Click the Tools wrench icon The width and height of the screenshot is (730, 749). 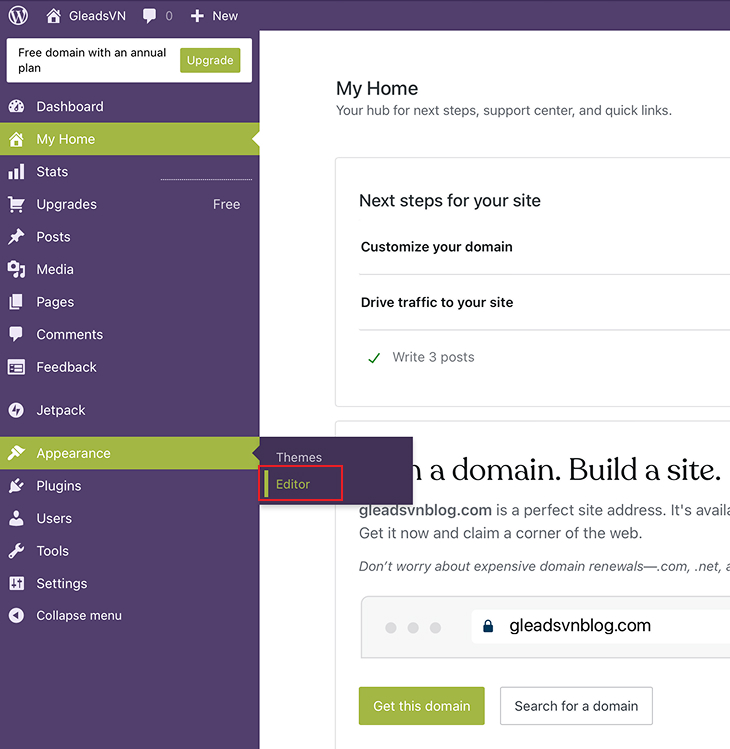point(16,551)
